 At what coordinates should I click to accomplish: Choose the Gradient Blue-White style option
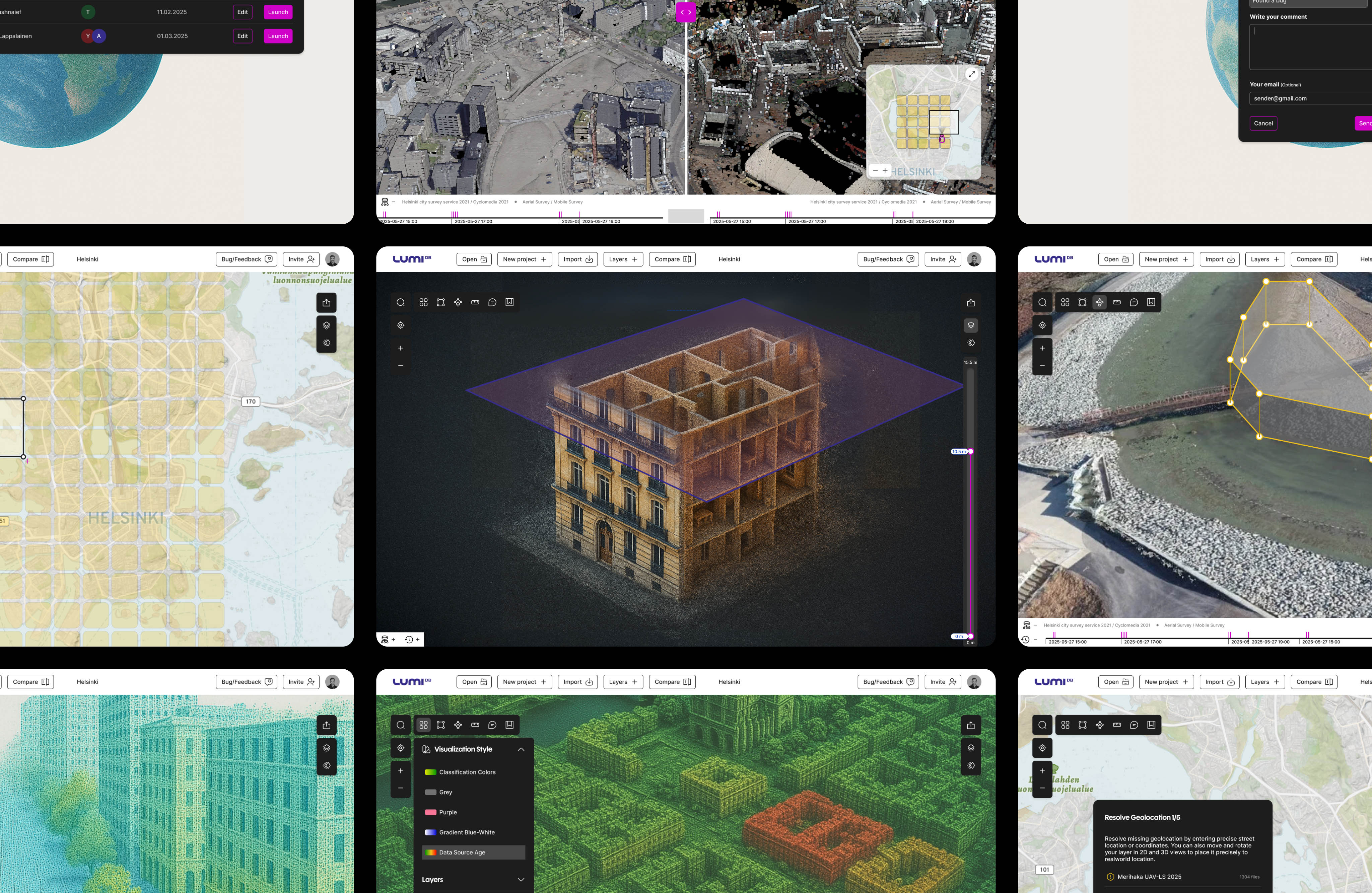466,832
